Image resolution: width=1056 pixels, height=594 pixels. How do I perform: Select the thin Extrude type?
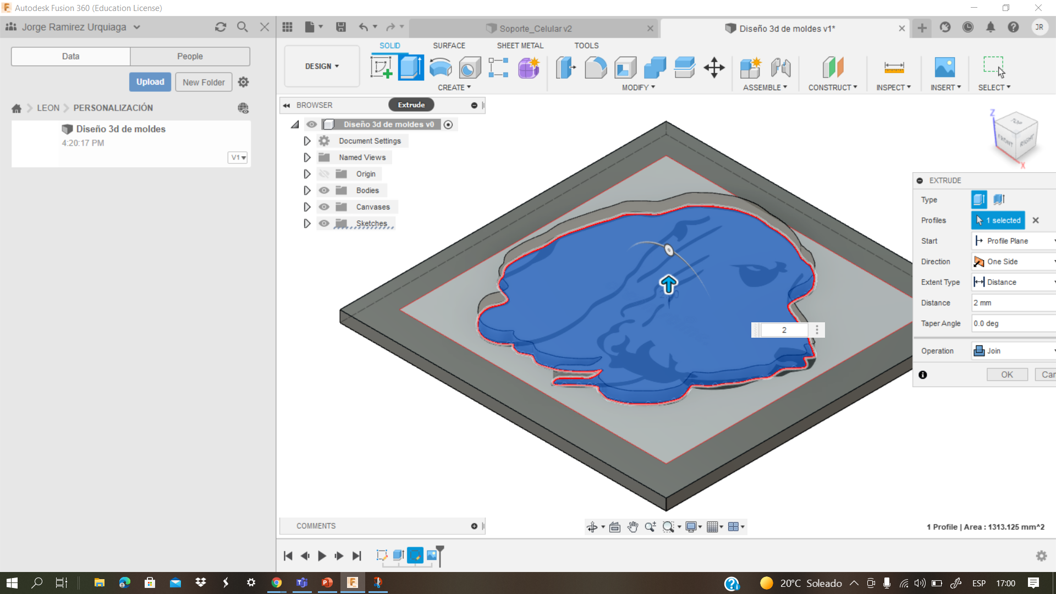(999, 199)
